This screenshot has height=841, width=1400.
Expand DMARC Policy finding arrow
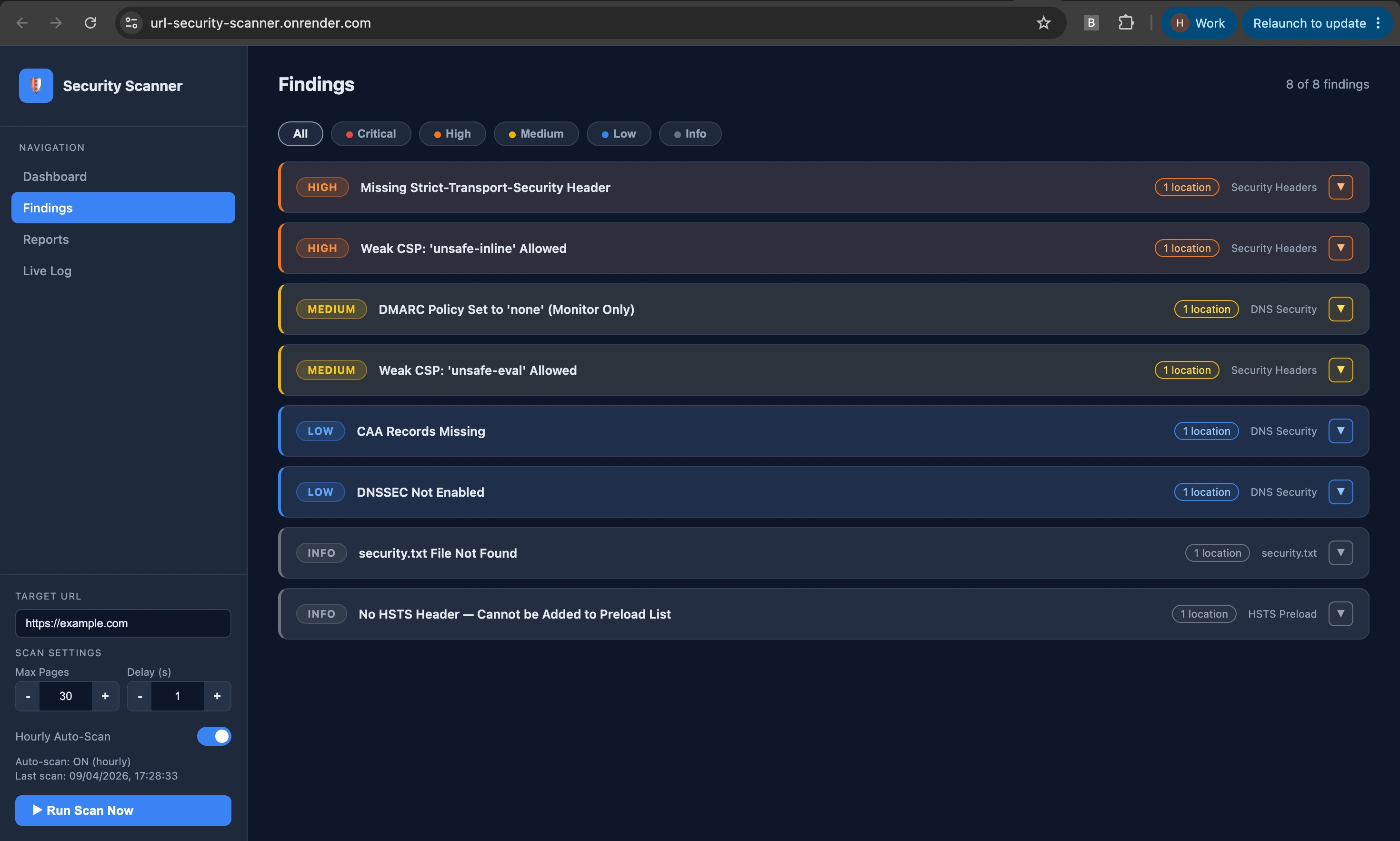[1340, 309]
